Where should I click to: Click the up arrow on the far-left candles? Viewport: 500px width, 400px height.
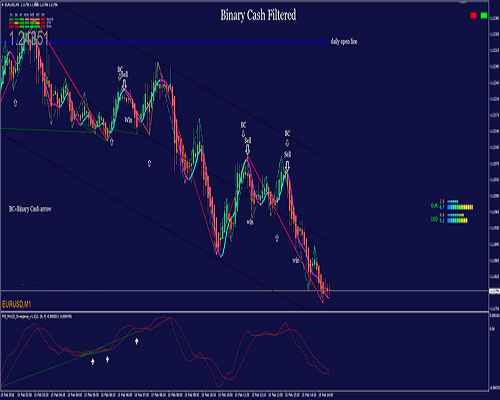(15, 103)
